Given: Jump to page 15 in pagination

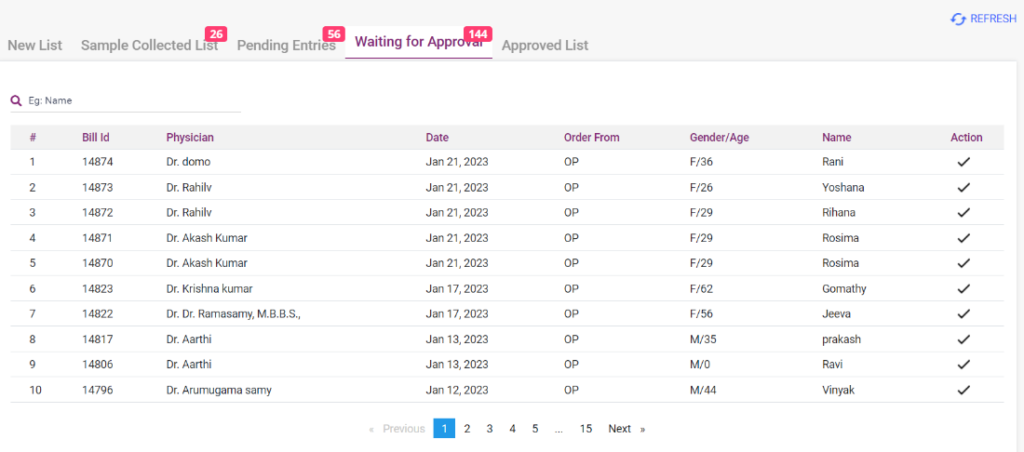Looking at the screenshot, I should tap(586, 428).
